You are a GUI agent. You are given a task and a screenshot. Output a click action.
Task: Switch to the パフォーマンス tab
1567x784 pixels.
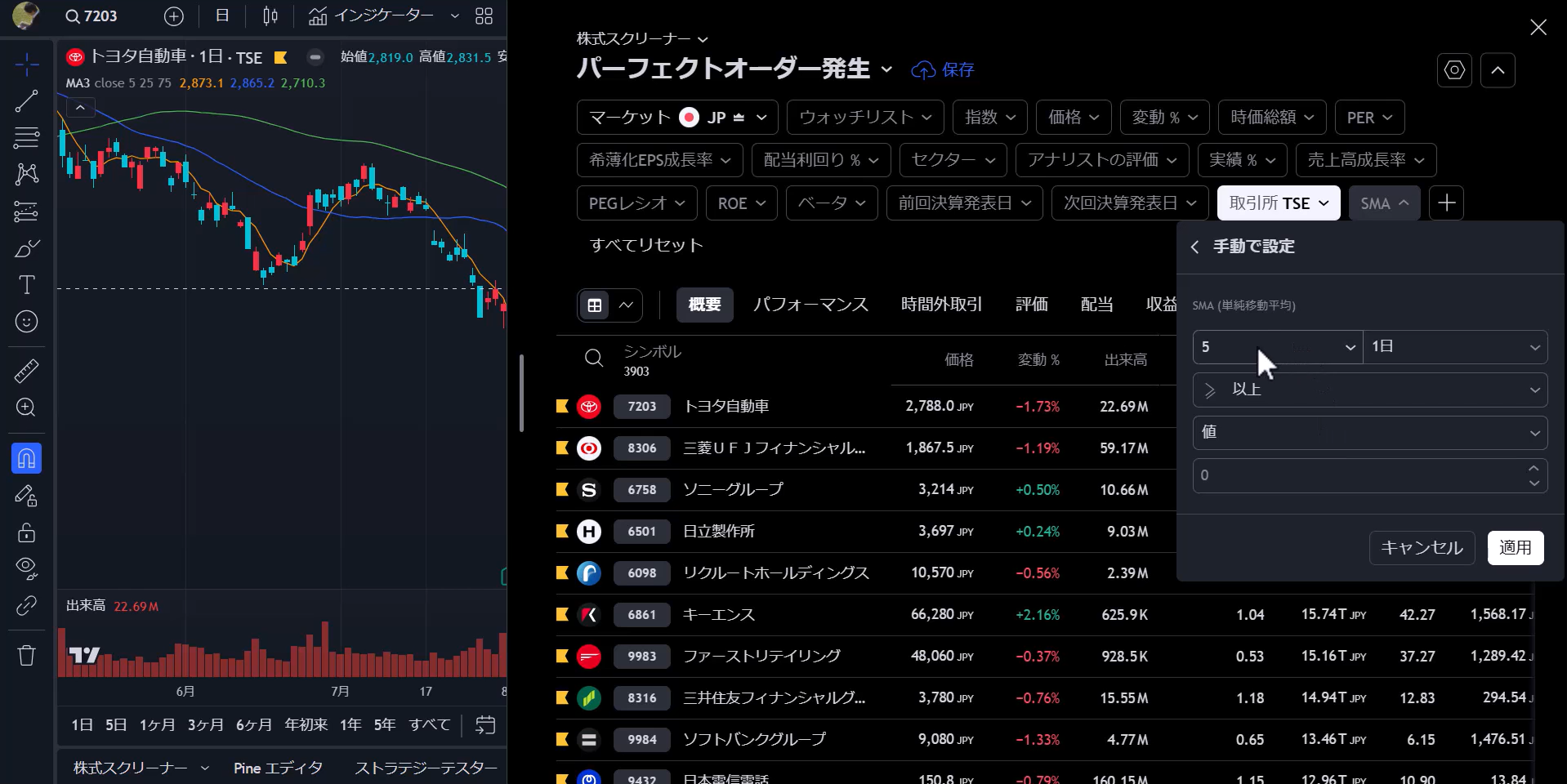pos(810,305)
